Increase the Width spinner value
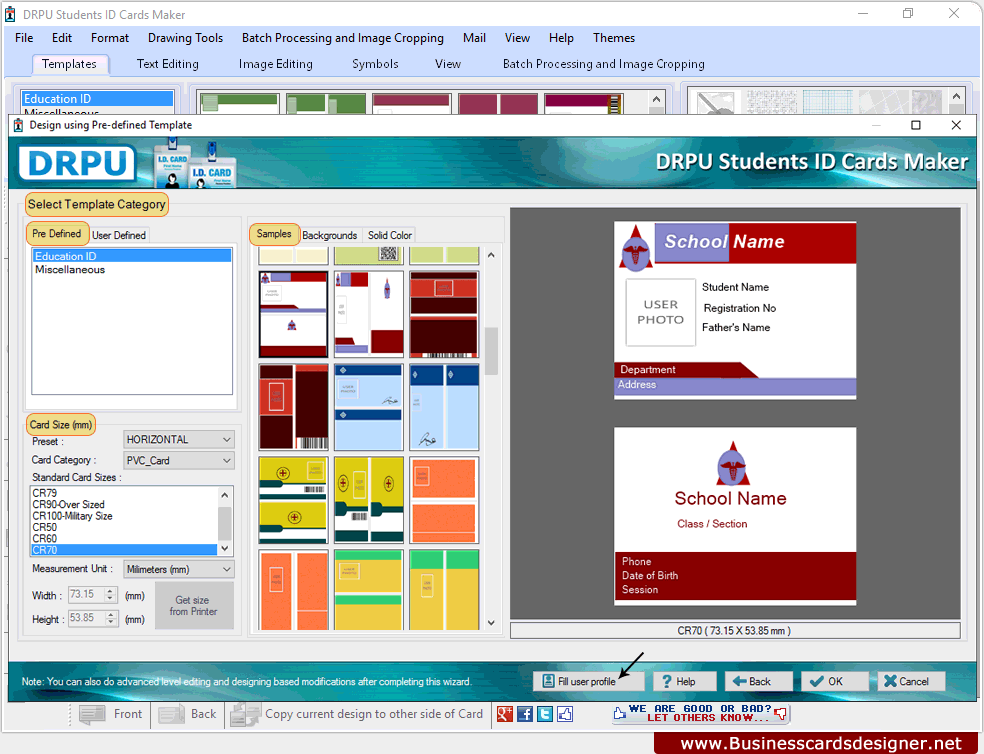The height and width of the screenshot is (754, 984). (110, 591)
